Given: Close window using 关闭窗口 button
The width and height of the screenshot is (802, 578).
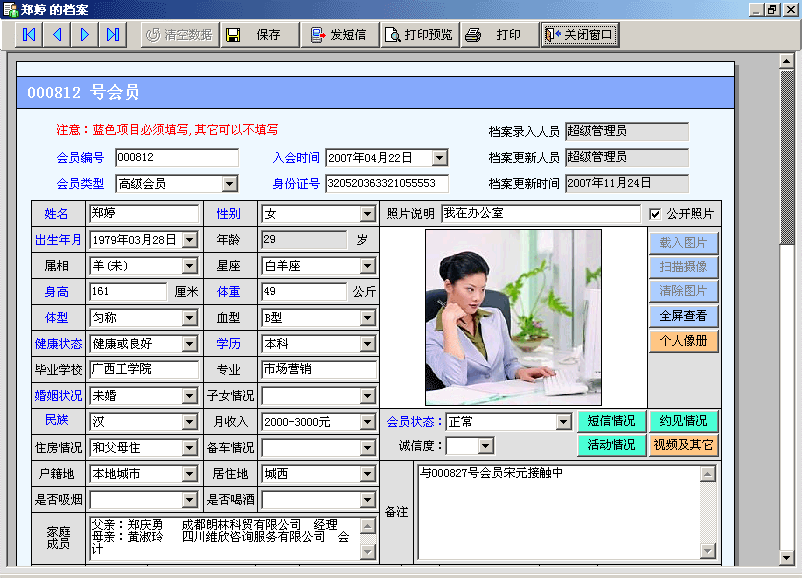Looking at the screenshot, I should [579, 35].
